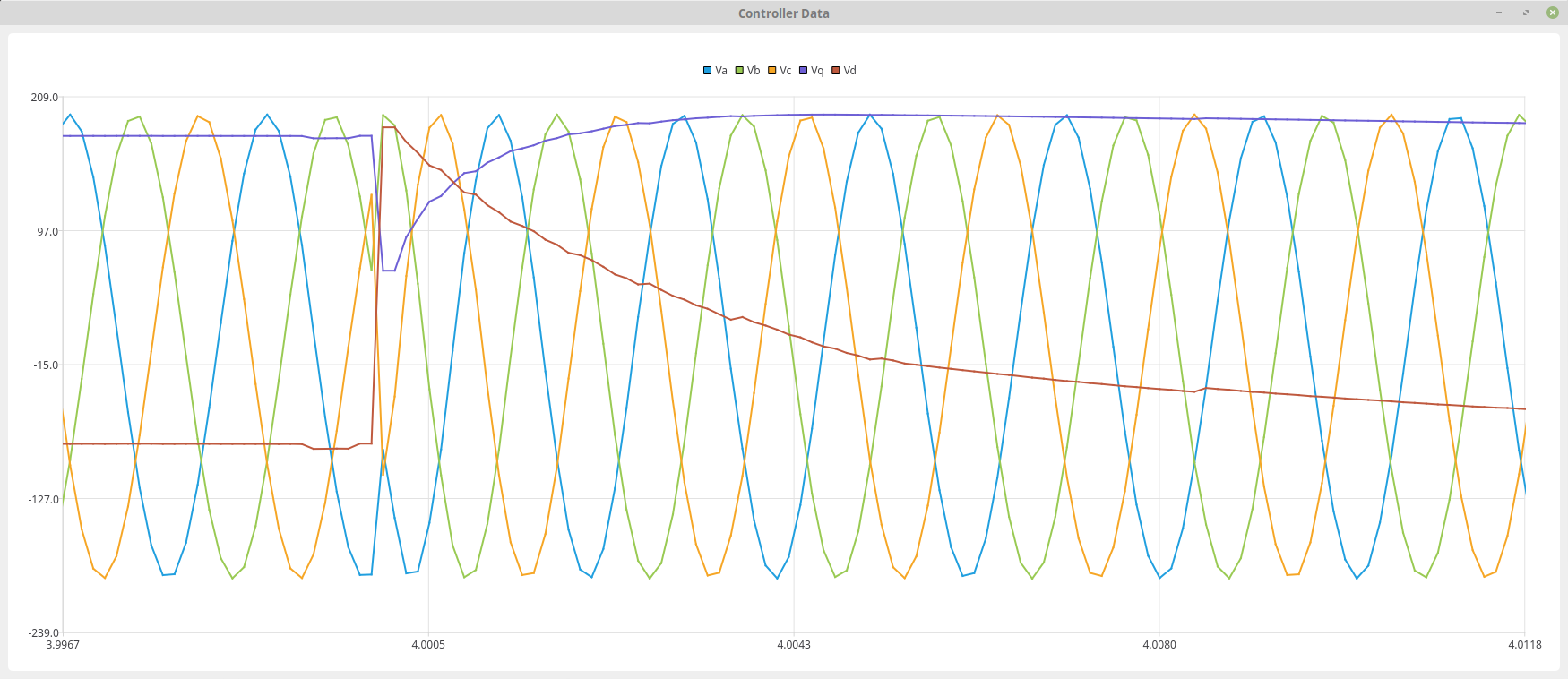The height and width of the screenshot is (679, 1568).
Task: Select the Vc legend text label
Action: (786, 71)
